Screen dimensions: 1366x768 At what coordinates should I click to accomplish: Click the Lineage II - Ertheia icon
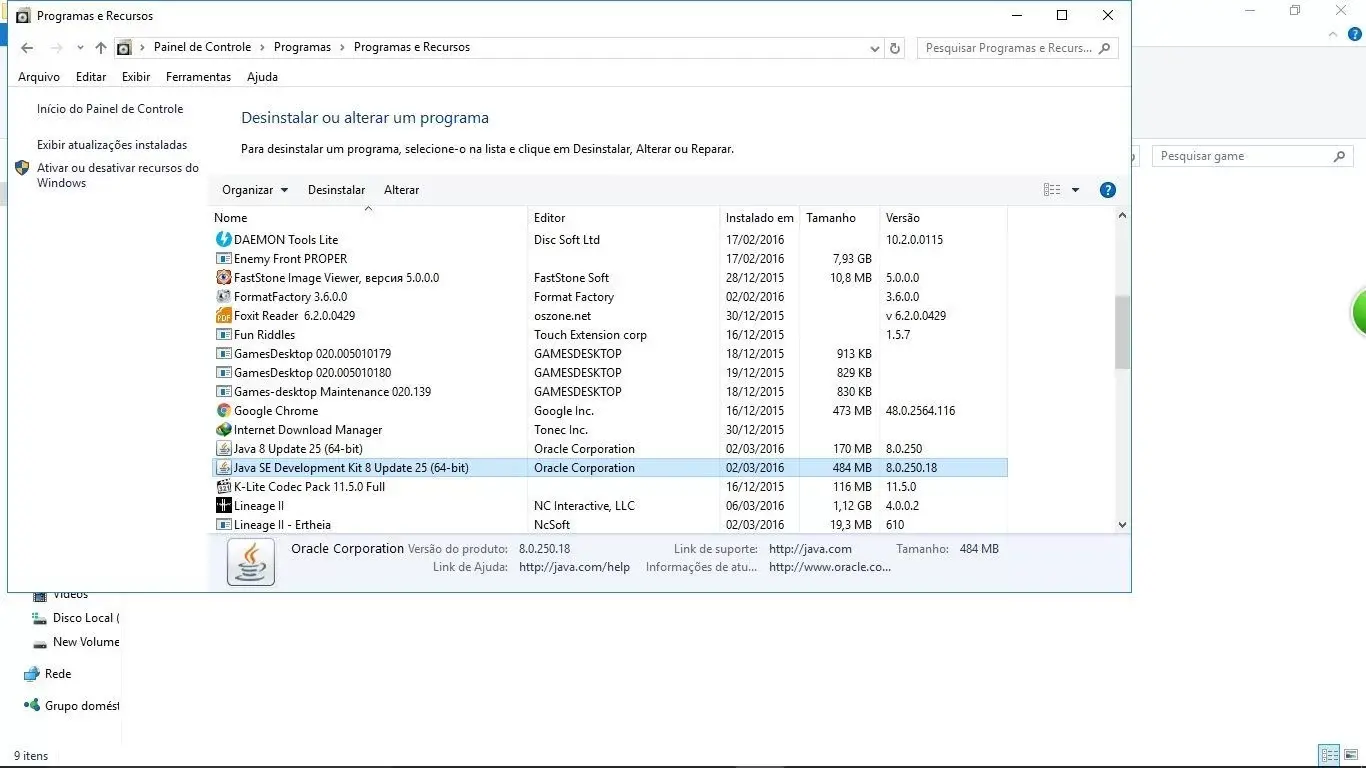tap(224, 525)
